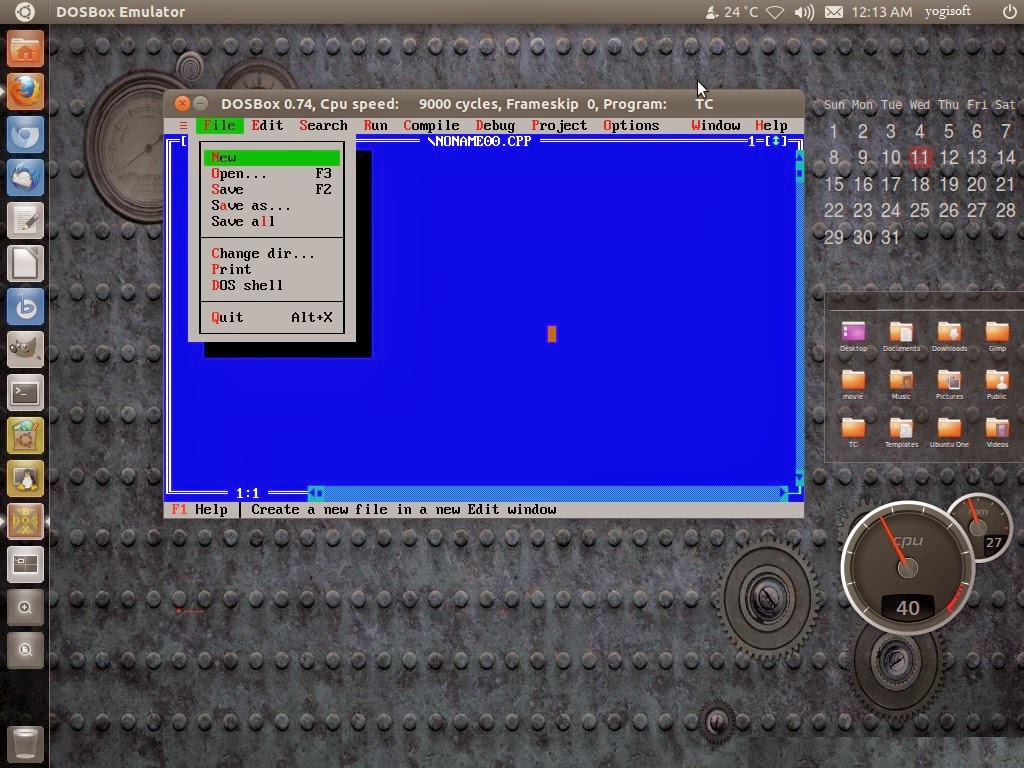Open the Pictures folder icon
Viewport: 1024px width, 768px height.
[949, 381]
